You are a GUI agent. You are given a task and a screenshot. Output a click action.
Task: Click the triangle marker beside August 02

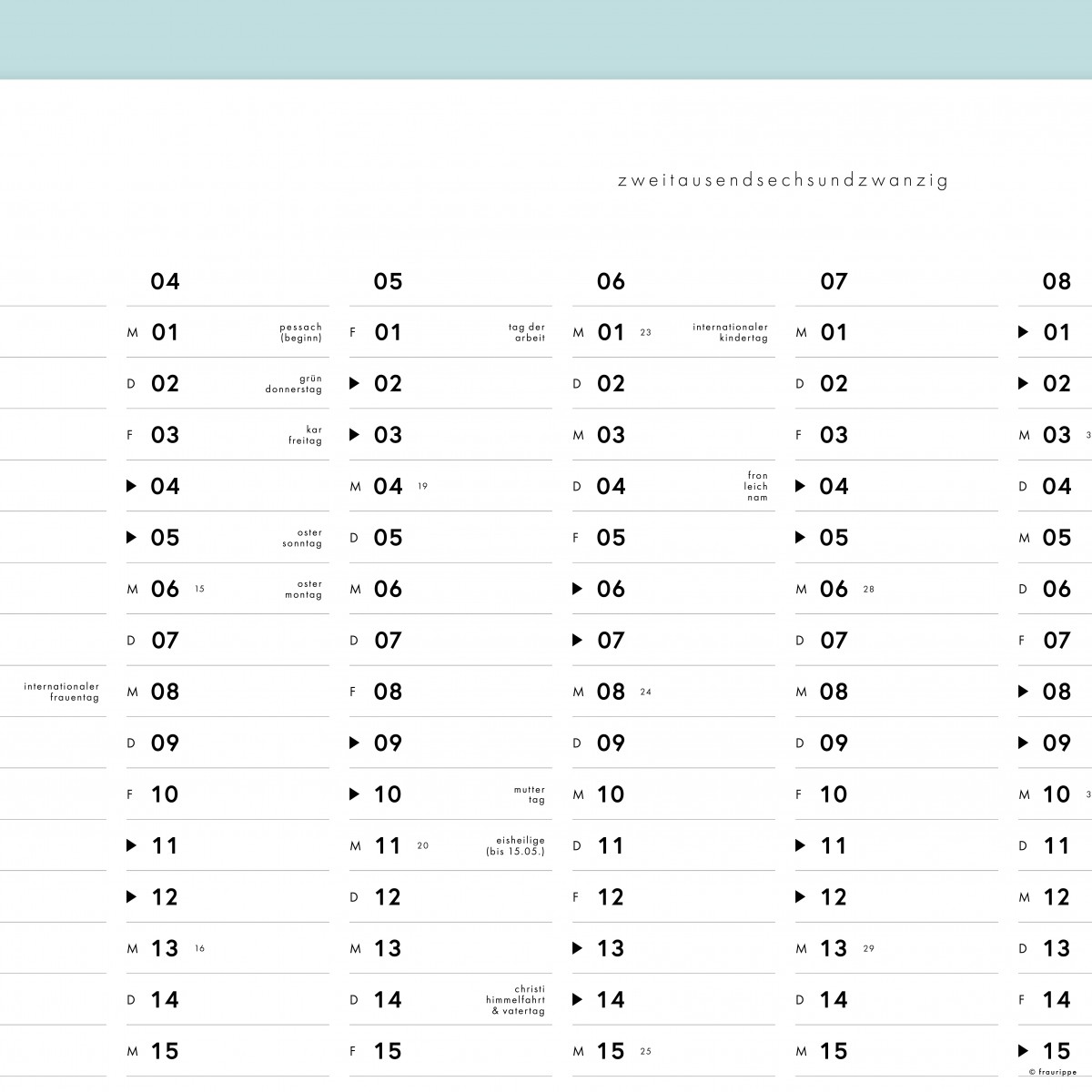pos(1023,383)
